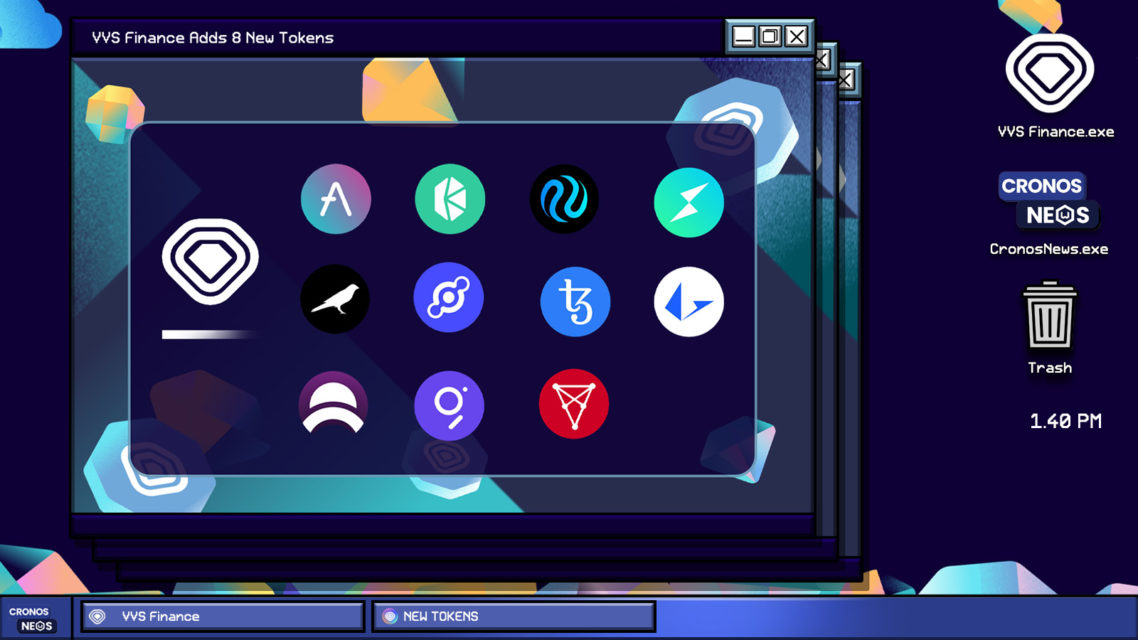Open the VVS Finance.exe desktop icon
Image resolution: width=1138 pixels, height=640 pixels.
coord(1049,73)
